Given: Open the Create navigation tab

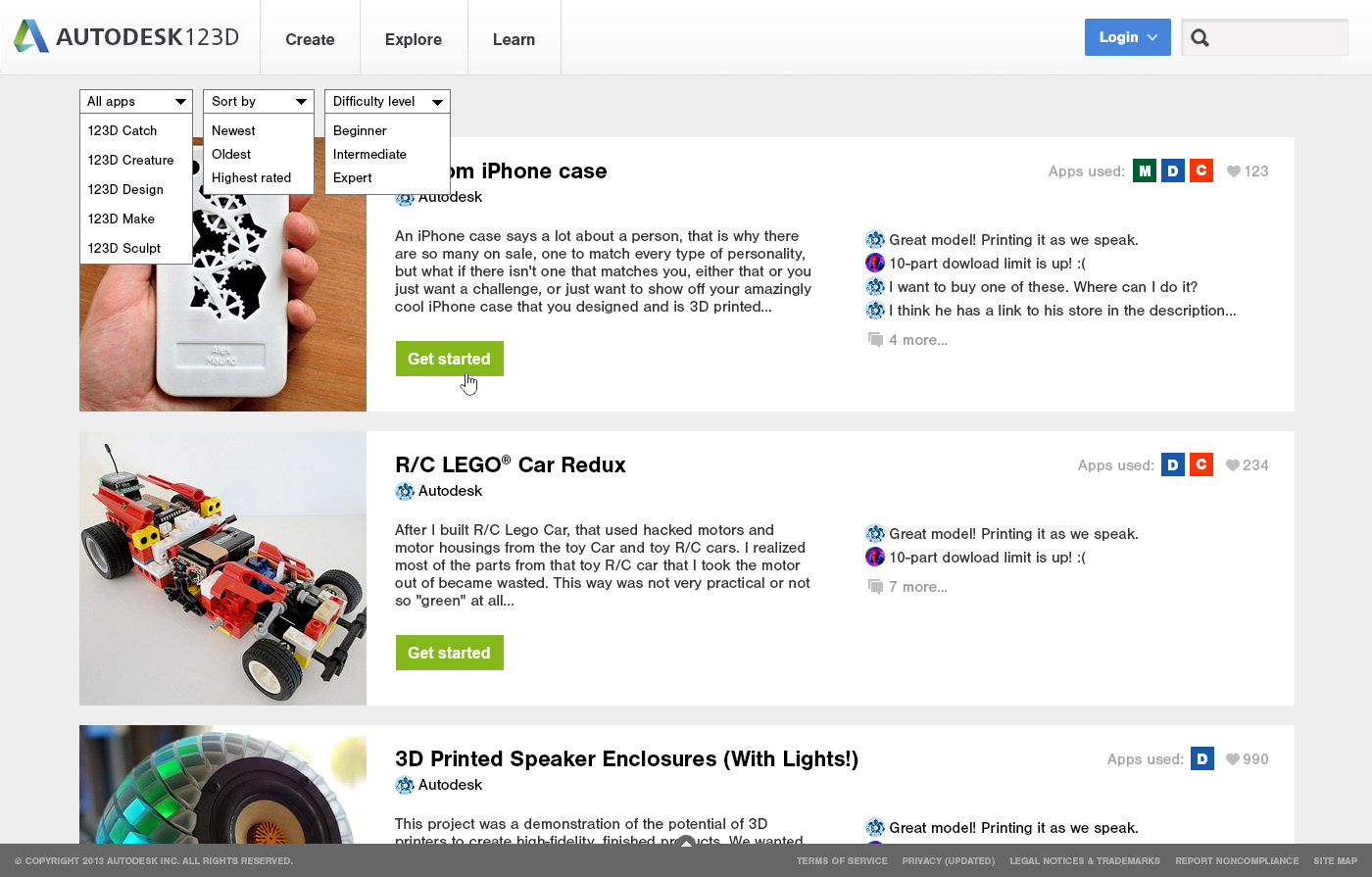Looking at the screenshot, I should 310,38.
